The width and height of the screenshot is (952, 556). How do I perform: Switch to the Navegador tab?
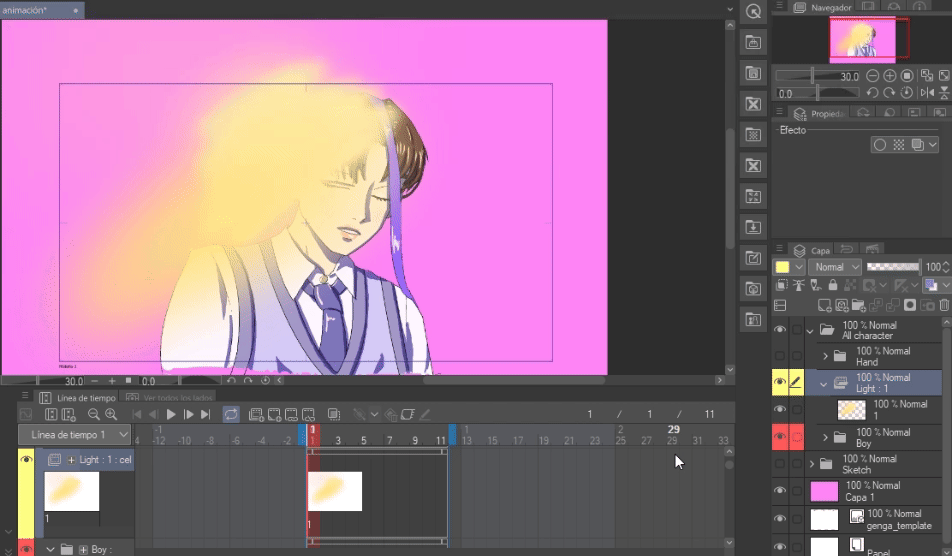[x=829, y=7]
